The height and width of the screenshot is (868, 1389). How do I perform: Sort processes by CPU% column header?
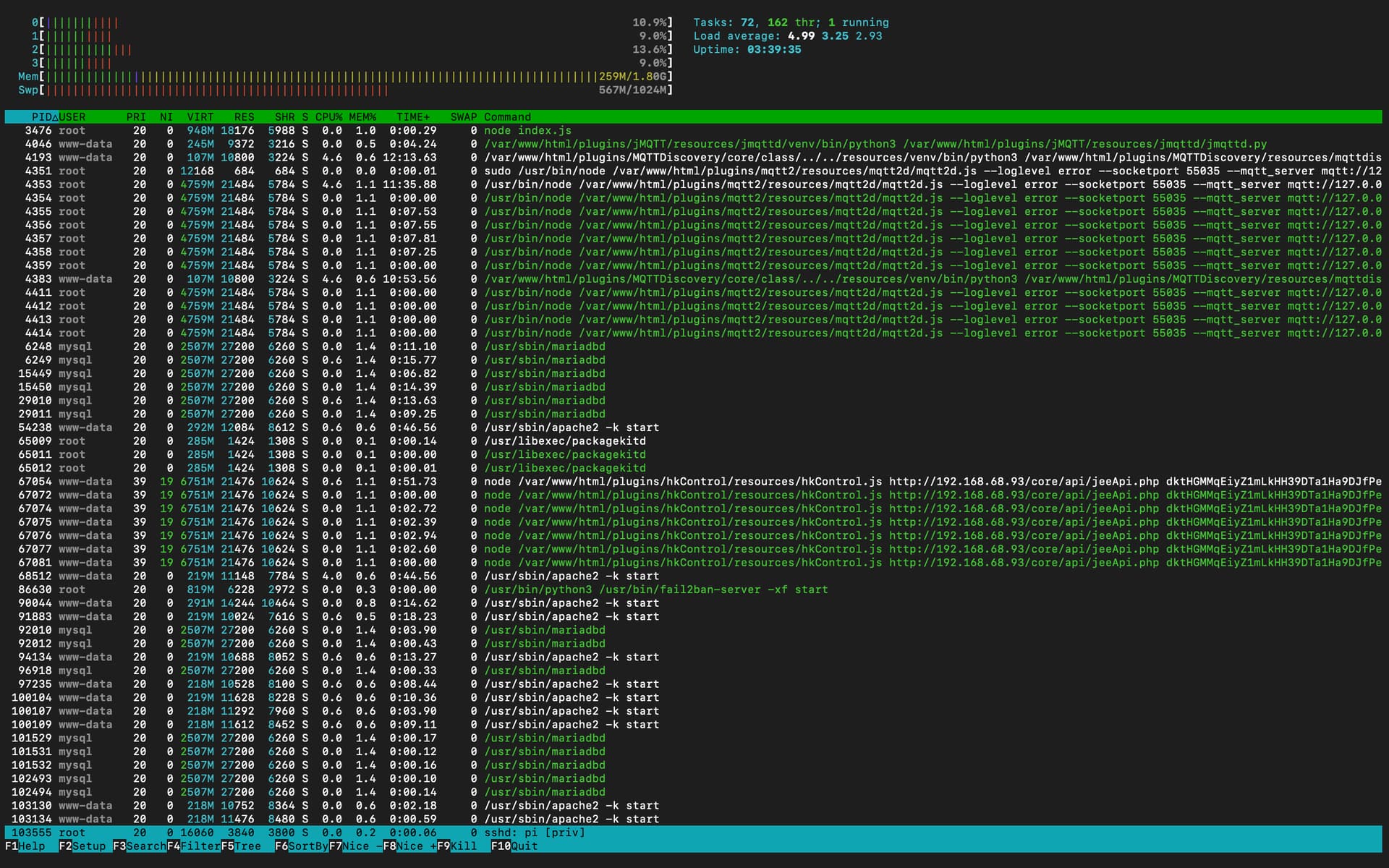coord(328,116)
